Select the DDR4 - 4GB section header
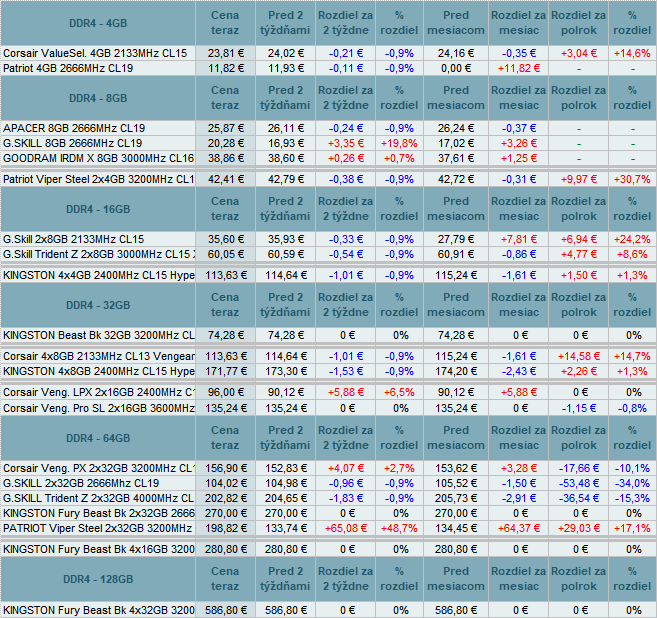The image size is (657, 618). click(x=98, y=23)
